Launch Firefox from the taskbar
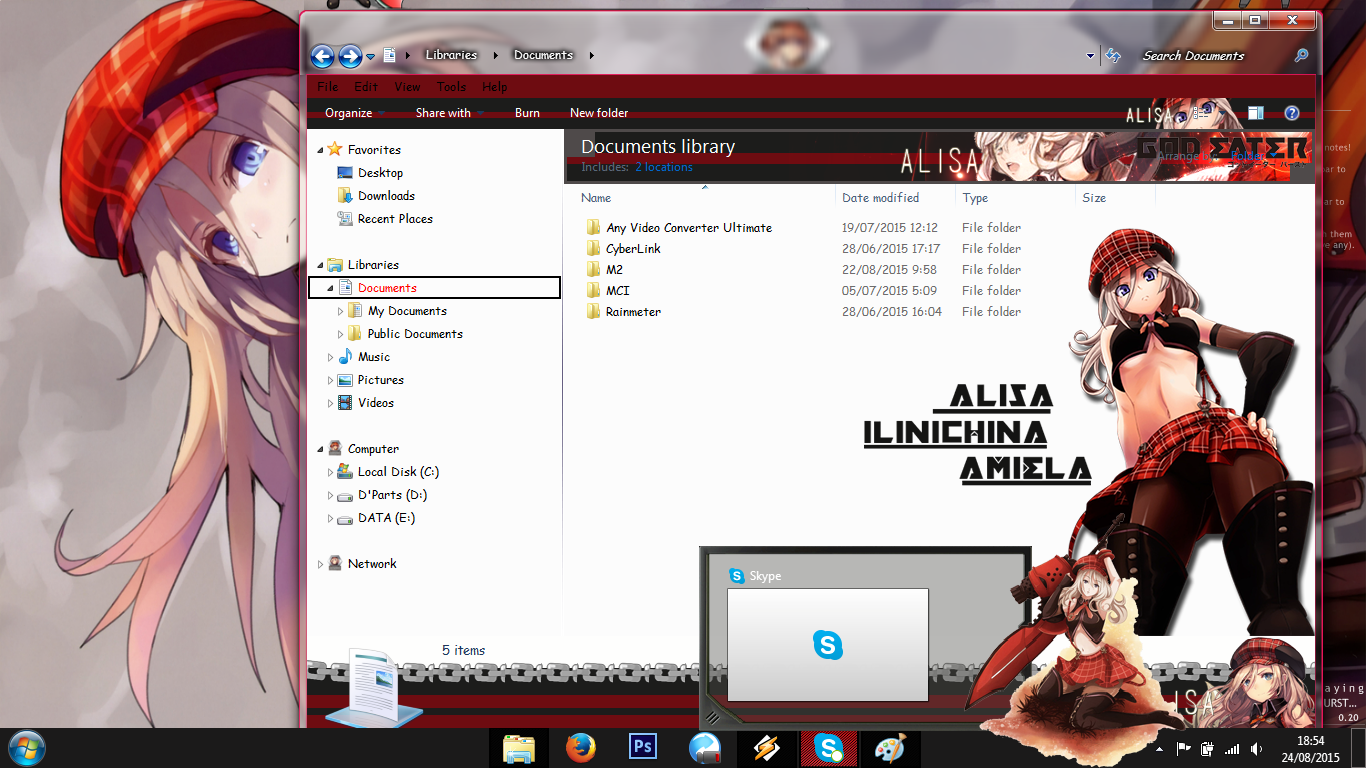 tap(581, 748)
